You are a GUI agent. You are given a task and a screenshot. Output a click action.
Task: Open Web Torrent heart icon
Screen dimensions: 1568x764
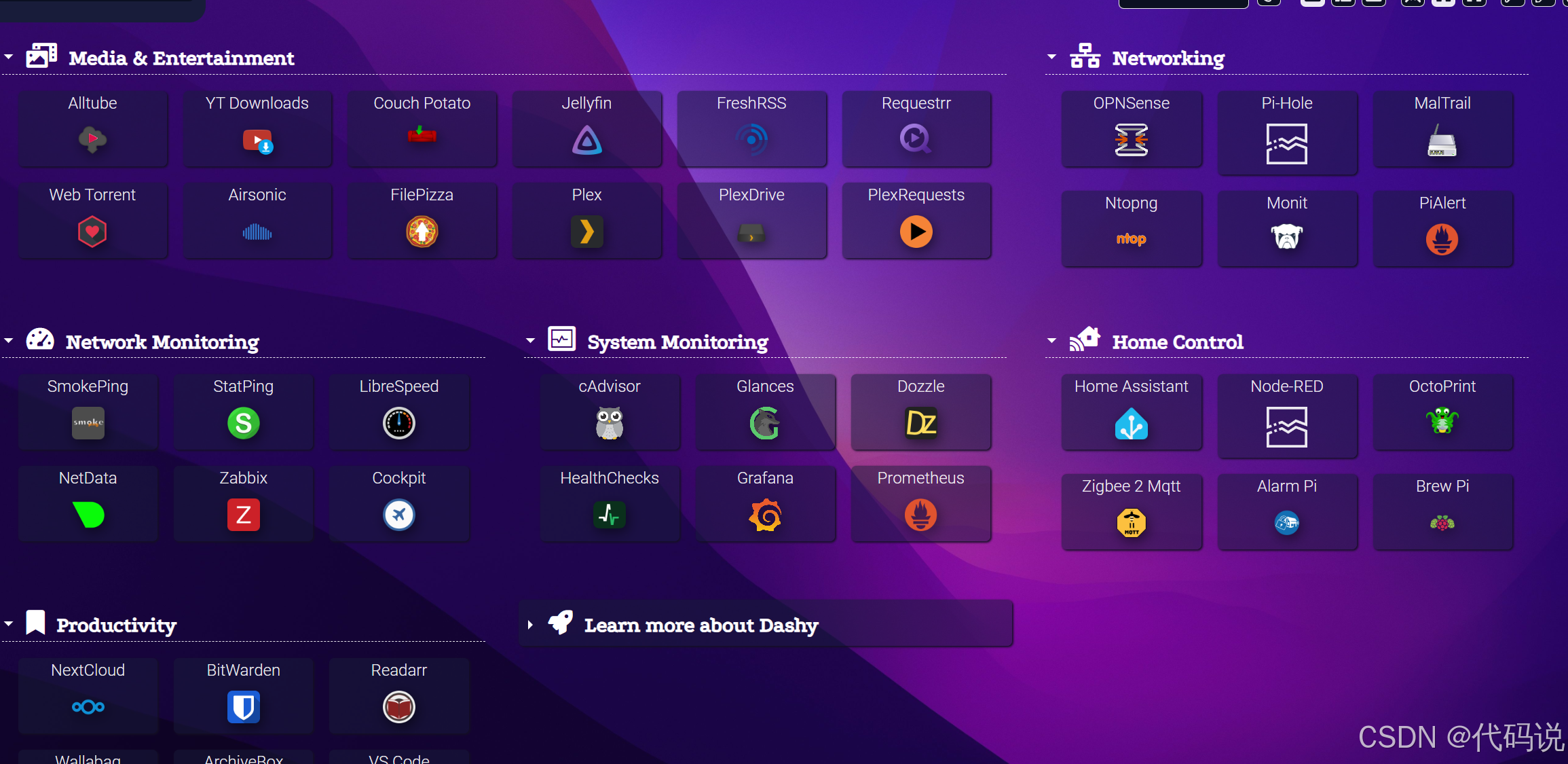pos(92,232)
